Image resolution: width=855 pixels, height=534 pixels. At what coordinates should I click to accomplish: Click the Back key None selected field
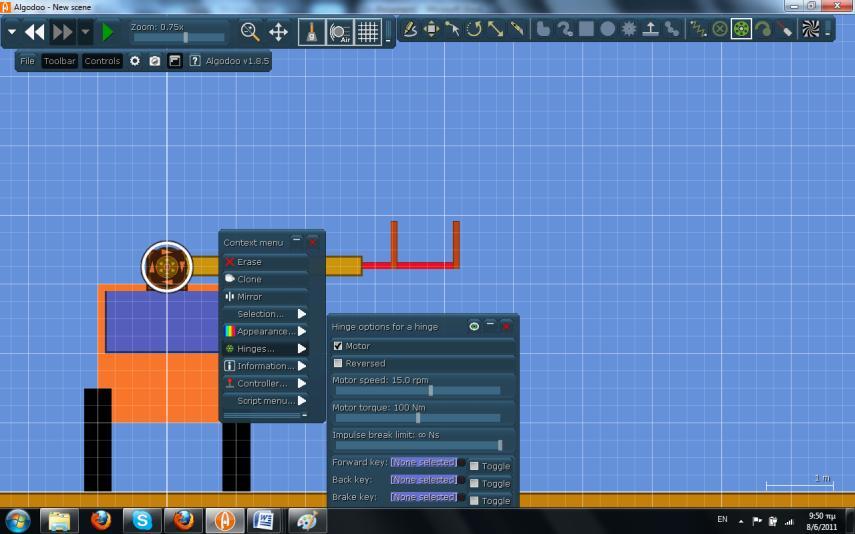pos(424,479)
